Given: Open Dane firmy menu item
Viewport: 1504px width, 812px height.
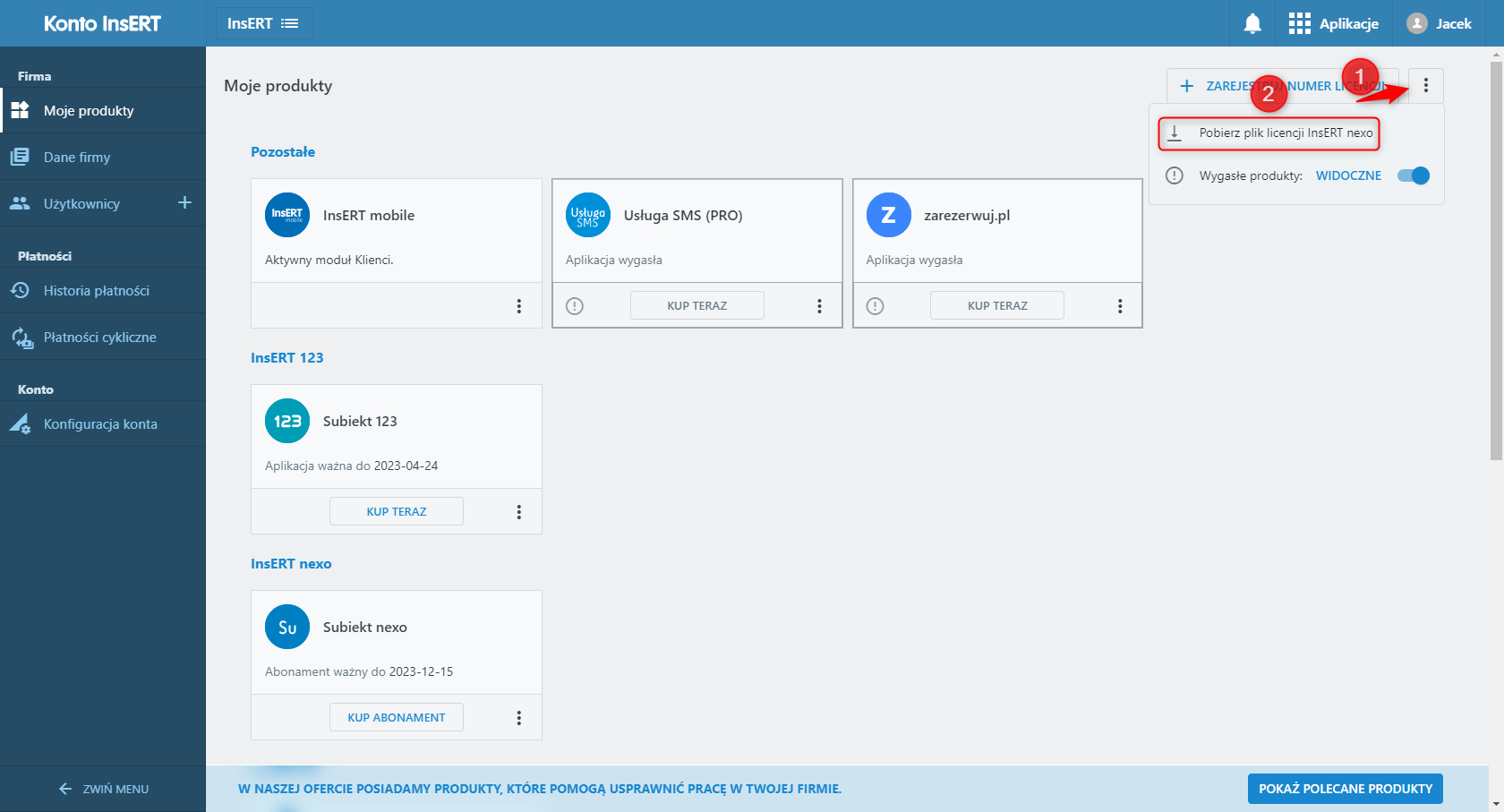Looking at the screenshot, I should tap(103, 157).
